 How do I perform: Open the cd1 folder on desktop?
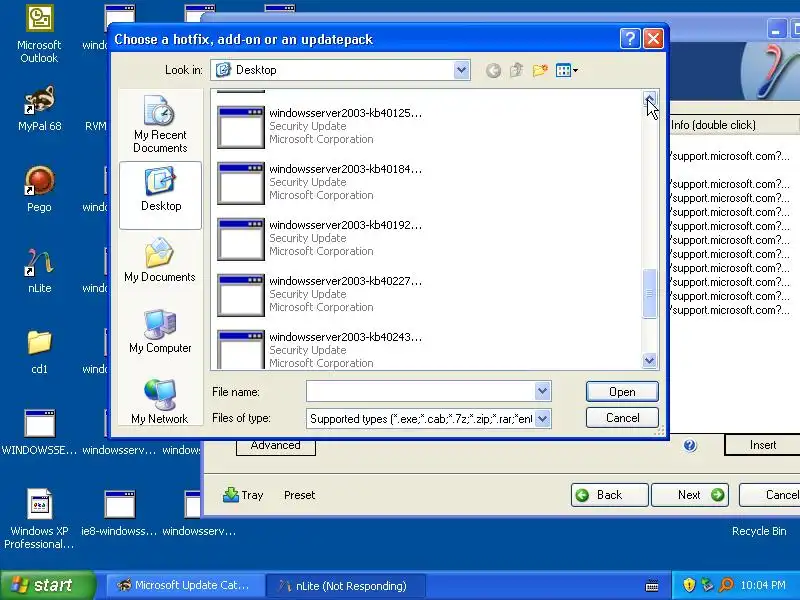pyautogui.click(x=39, y=352)
